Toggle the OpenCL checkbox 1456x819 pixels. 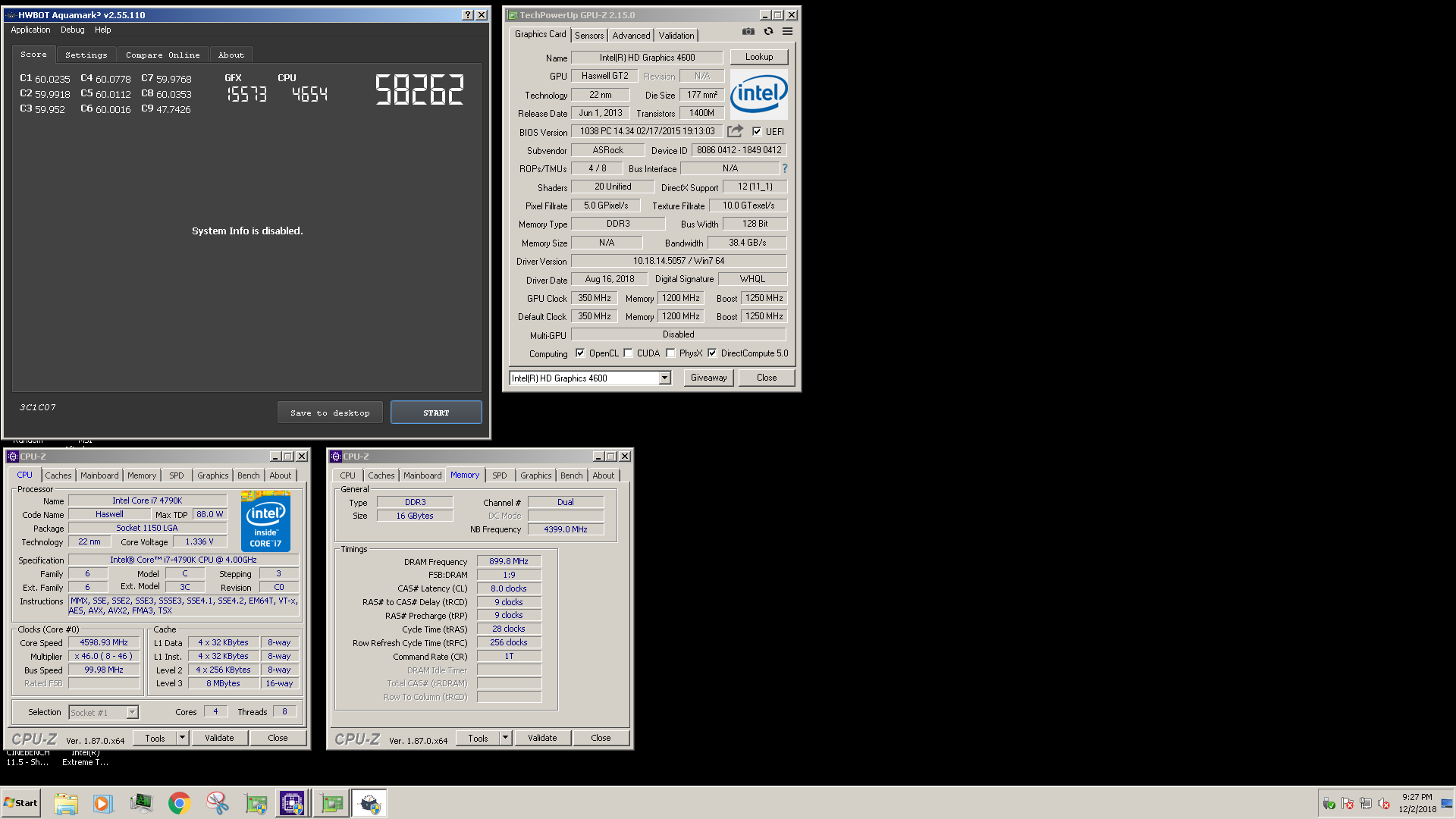click(580, 353)
